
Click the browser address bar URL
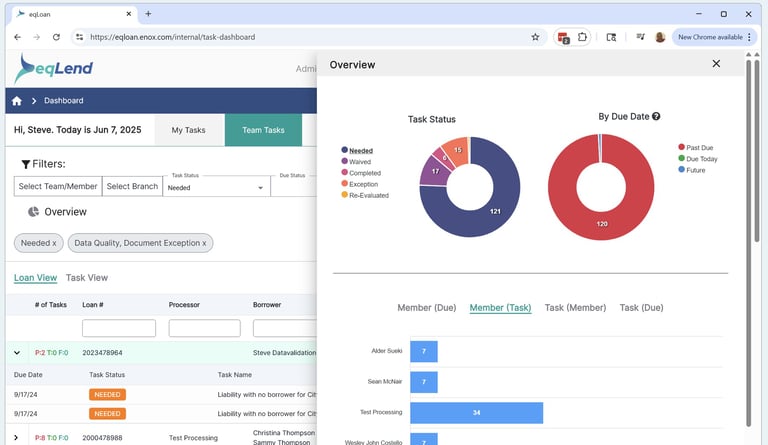172,37
